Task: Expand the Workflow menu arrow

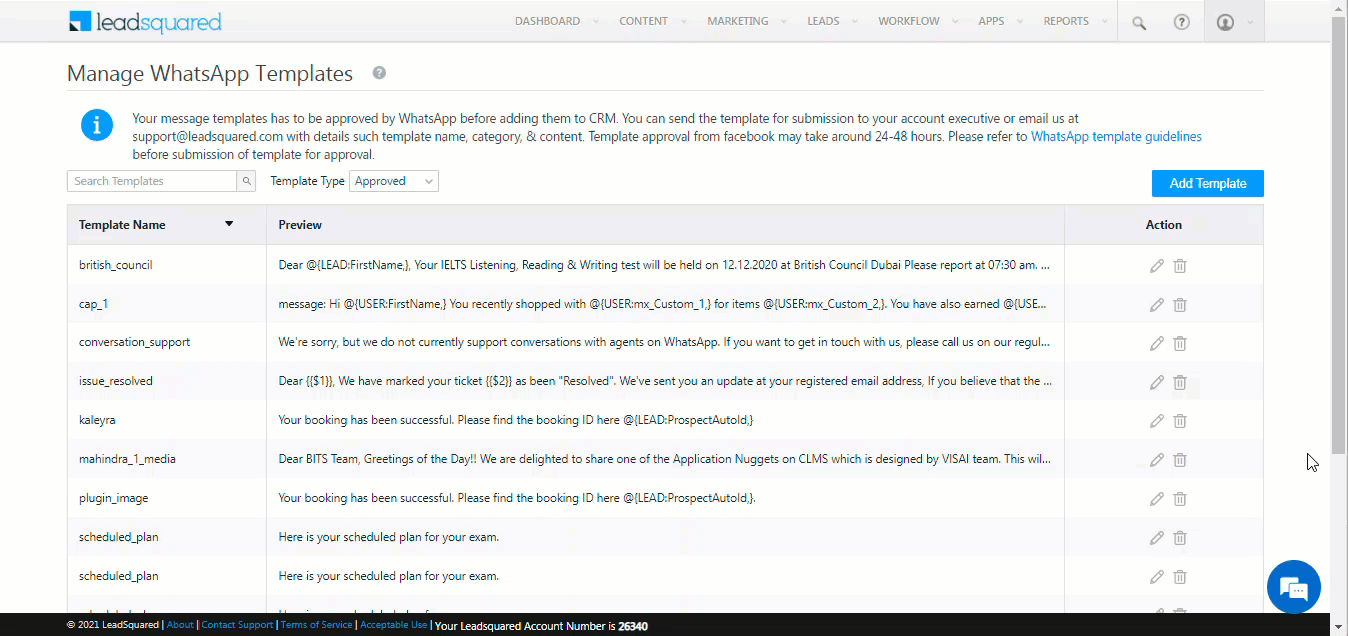Action: tap(955, 21)
